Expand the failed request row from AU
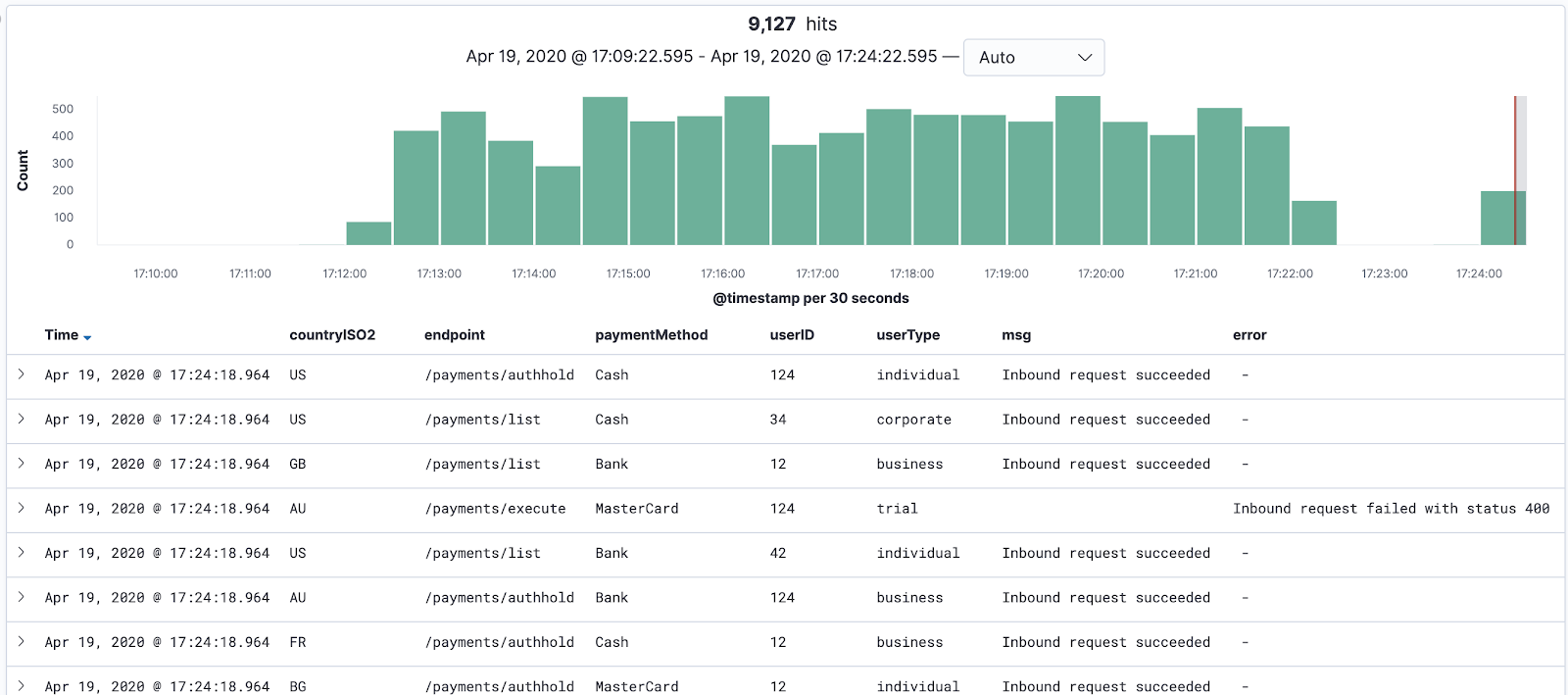 click(21, 508)
